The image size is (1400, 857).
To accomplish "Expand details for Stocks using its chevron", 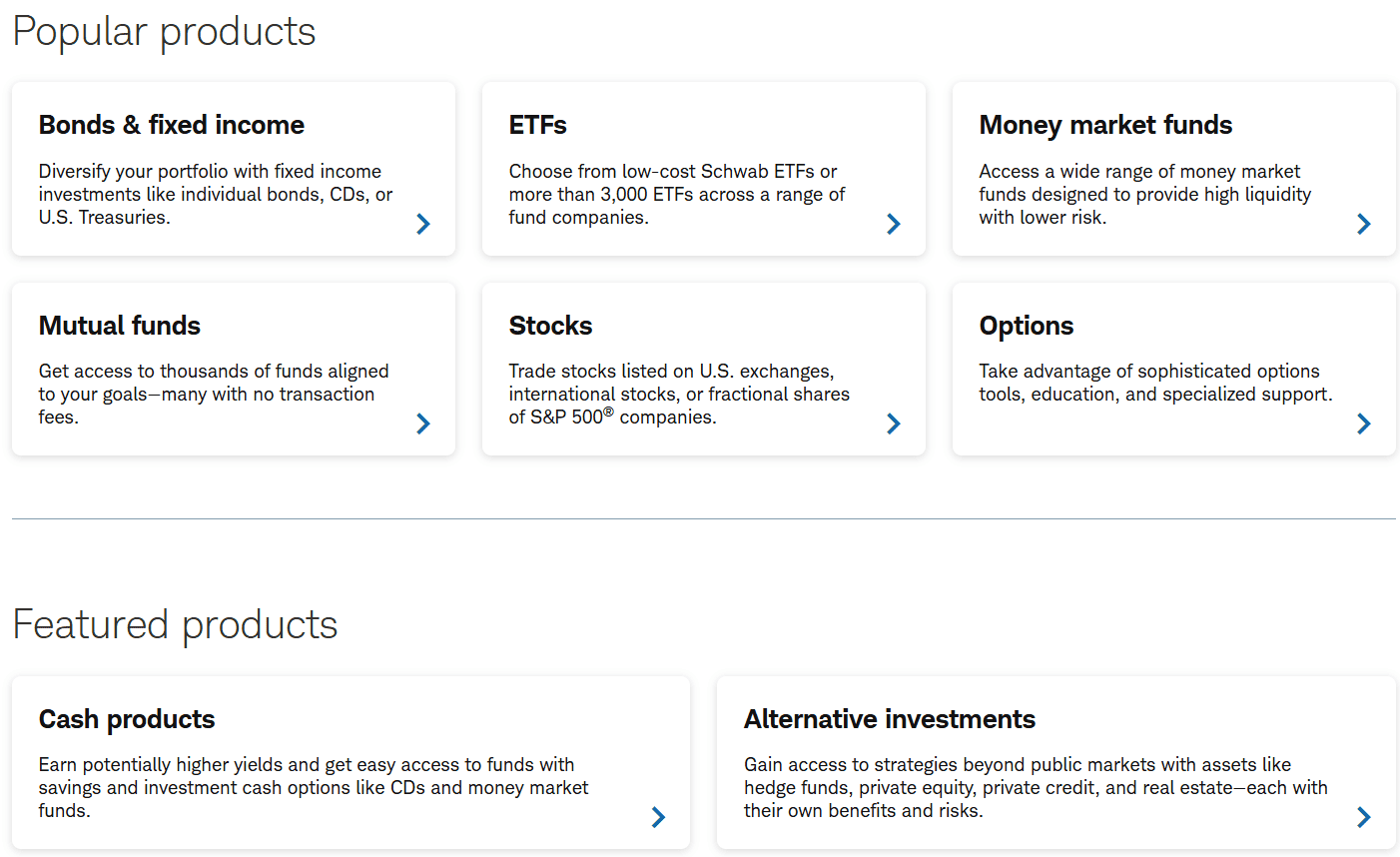I will 893,424.
